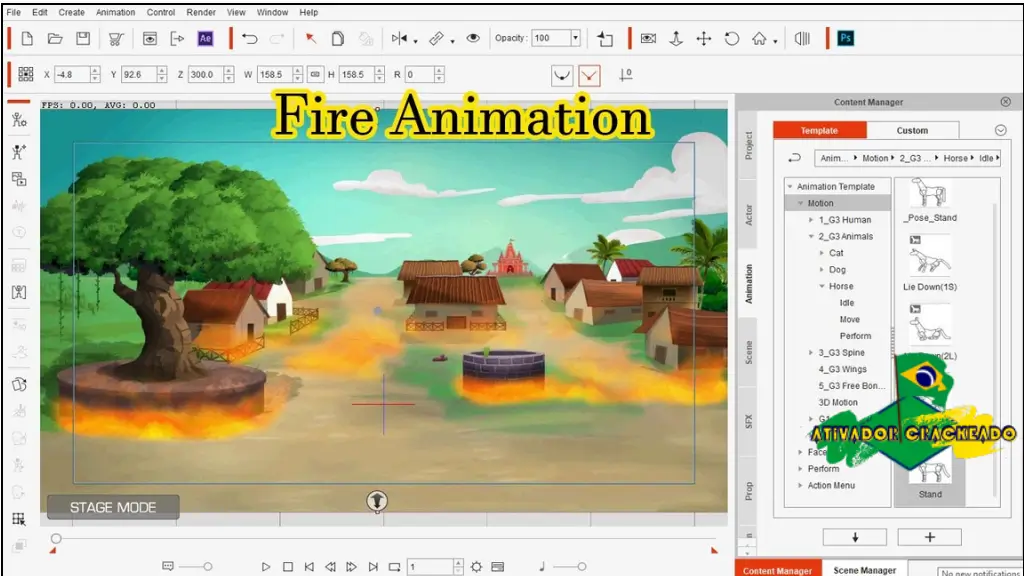Open the Scene Manager tab
This screenshot has width=1024, height=576.
pos(865,569)
